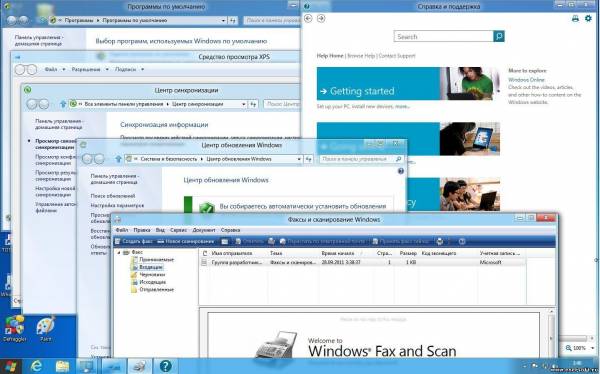Image resolution: width=600 pixels, height=374 pixels.
Task: Select the Входящие folder in fax tree
Action: click(x=151, y=267)
